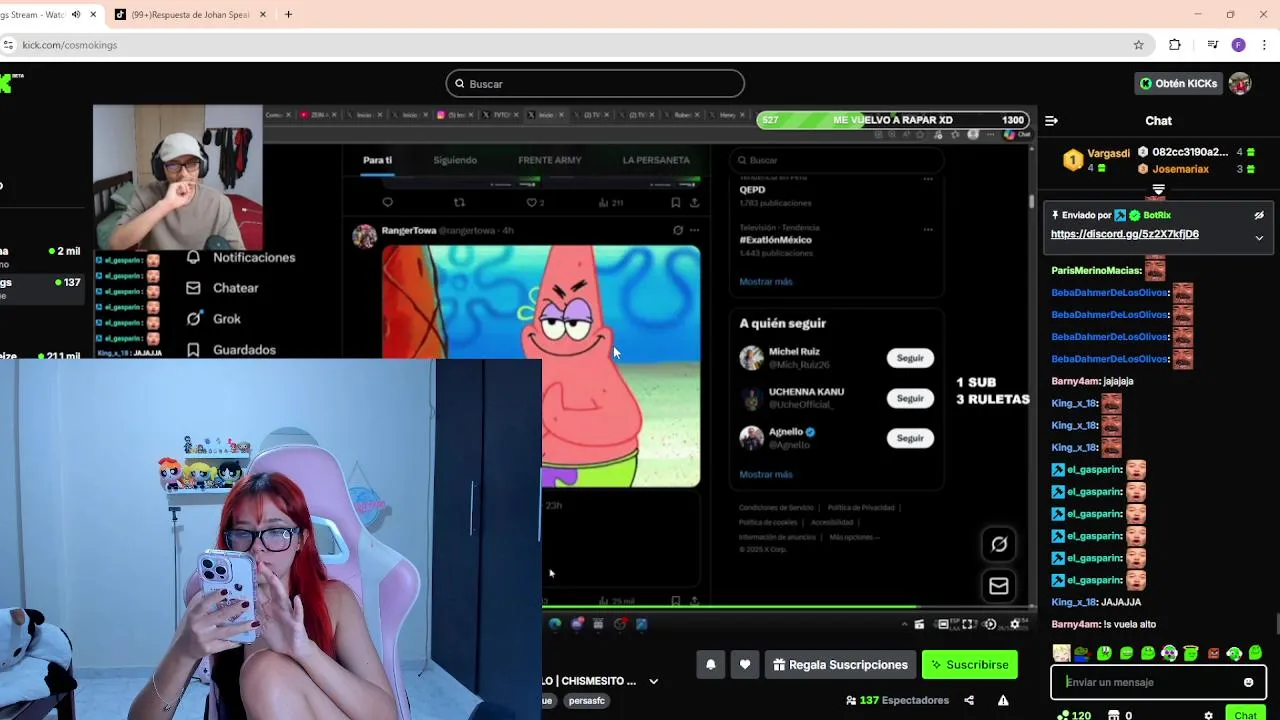Toggle fullscreen on the video player

click(967, 624)
